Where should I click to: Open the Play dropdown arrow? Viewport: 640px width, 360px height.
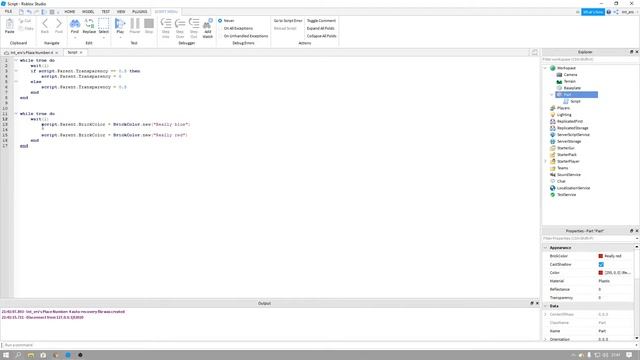point(120,38)
